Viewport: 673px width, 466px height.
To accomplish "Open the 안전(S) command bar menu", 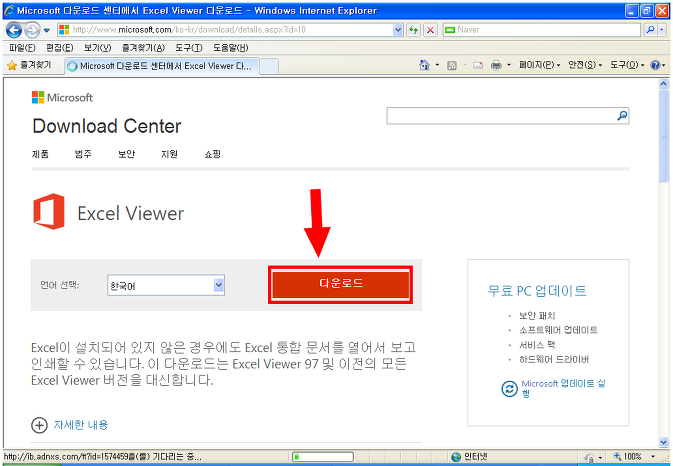I will tap(585, 65).
